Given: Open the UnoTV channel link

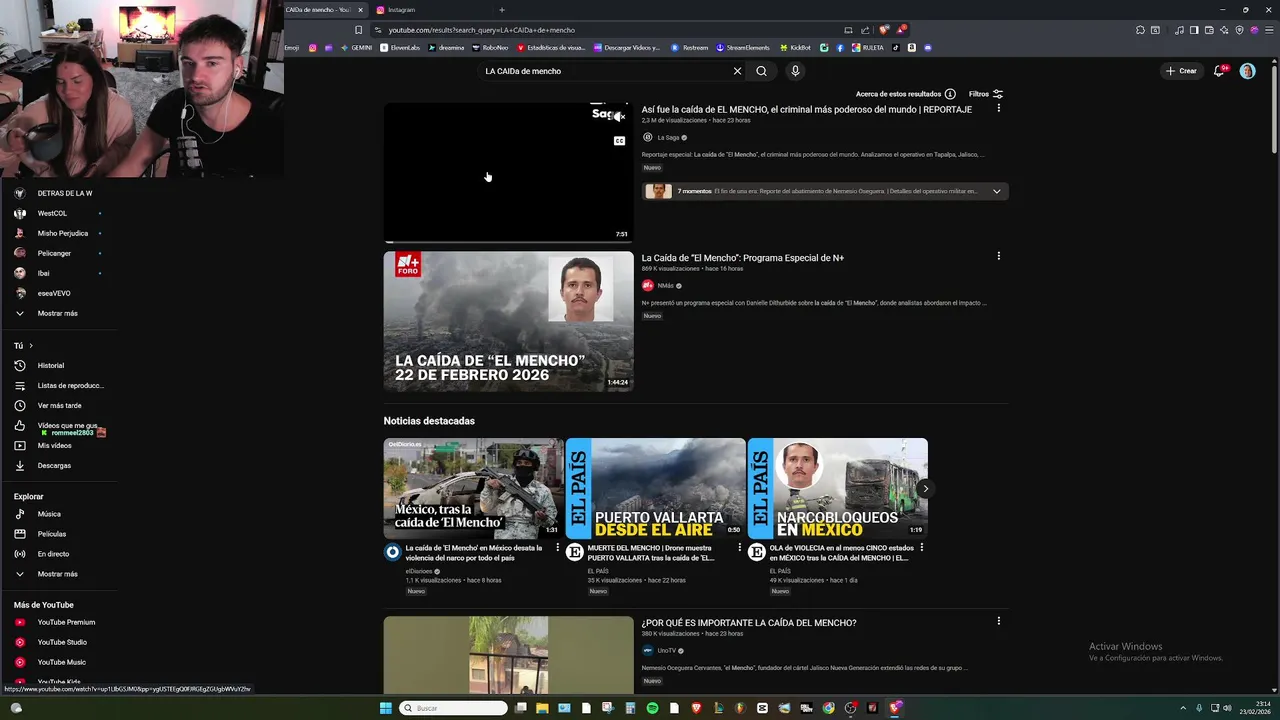Looking at the screenshot, I should coord(667,651).
